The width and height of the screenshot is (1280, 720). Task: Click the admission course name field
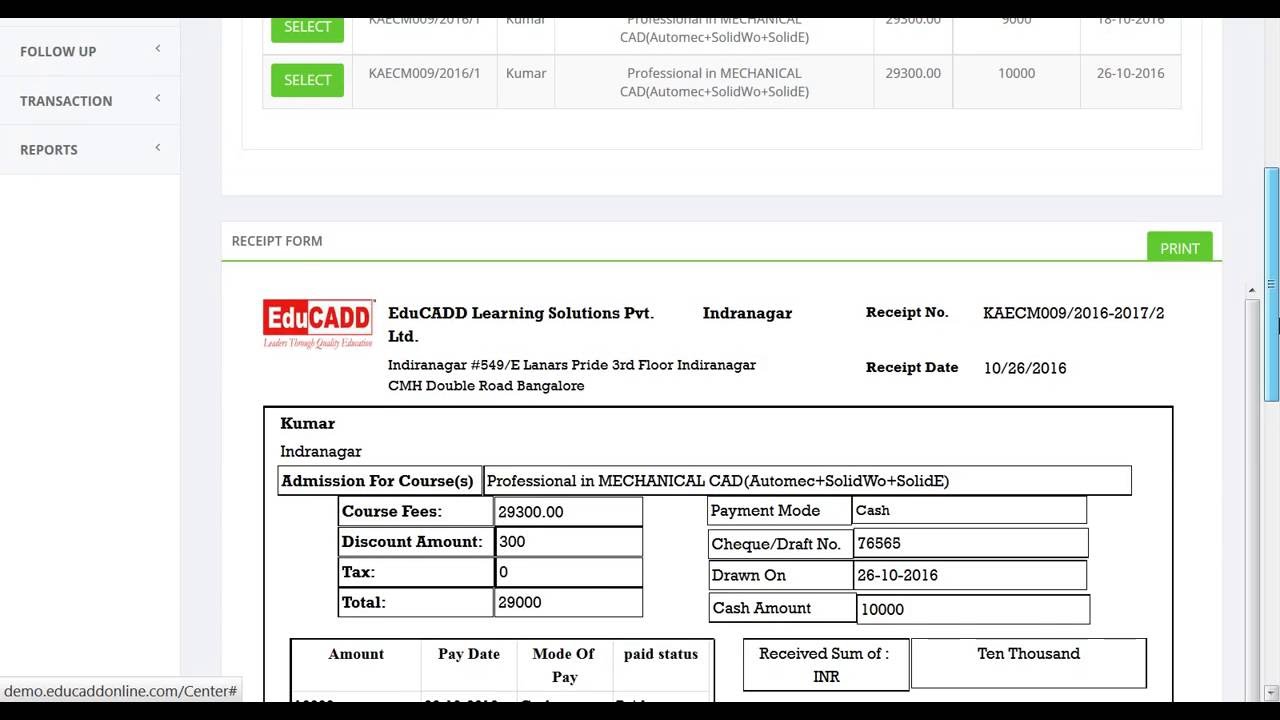807,481
